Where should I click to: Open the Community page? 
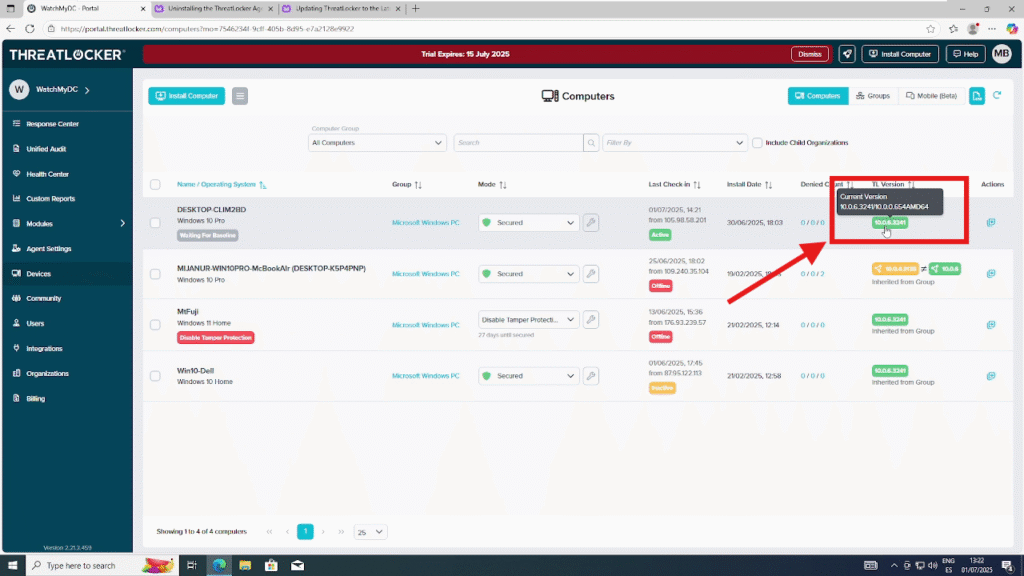(43, 298)
